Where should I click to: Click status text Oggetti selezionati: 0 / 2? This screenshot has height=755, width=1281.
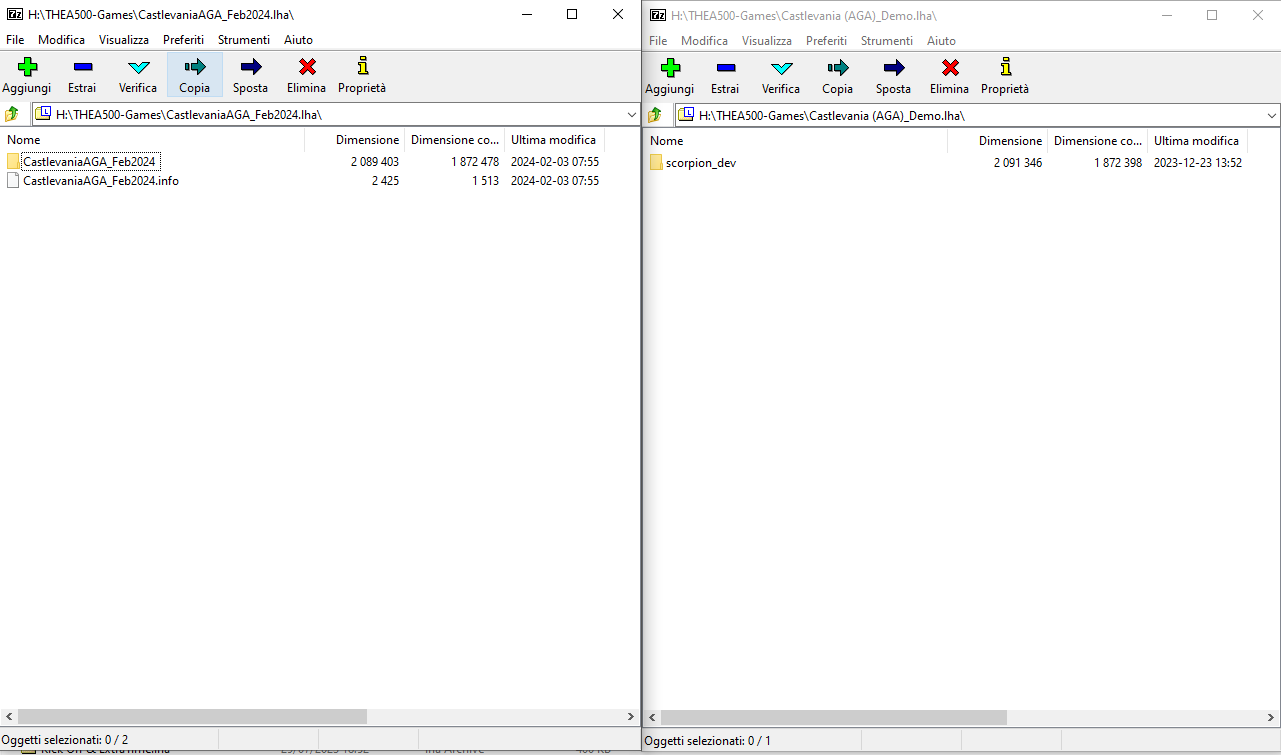65,740
